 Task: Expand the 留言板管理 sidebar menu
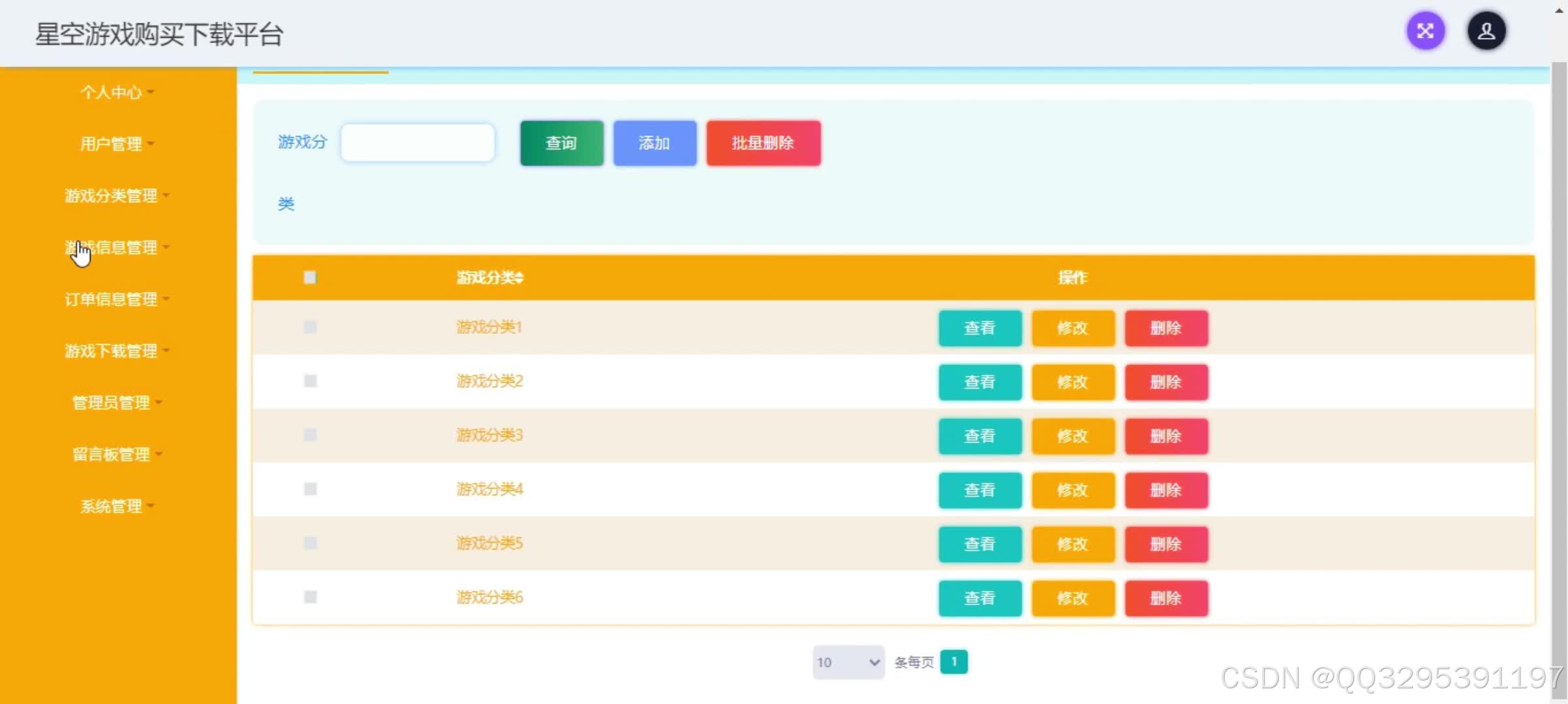click(117, 454)
